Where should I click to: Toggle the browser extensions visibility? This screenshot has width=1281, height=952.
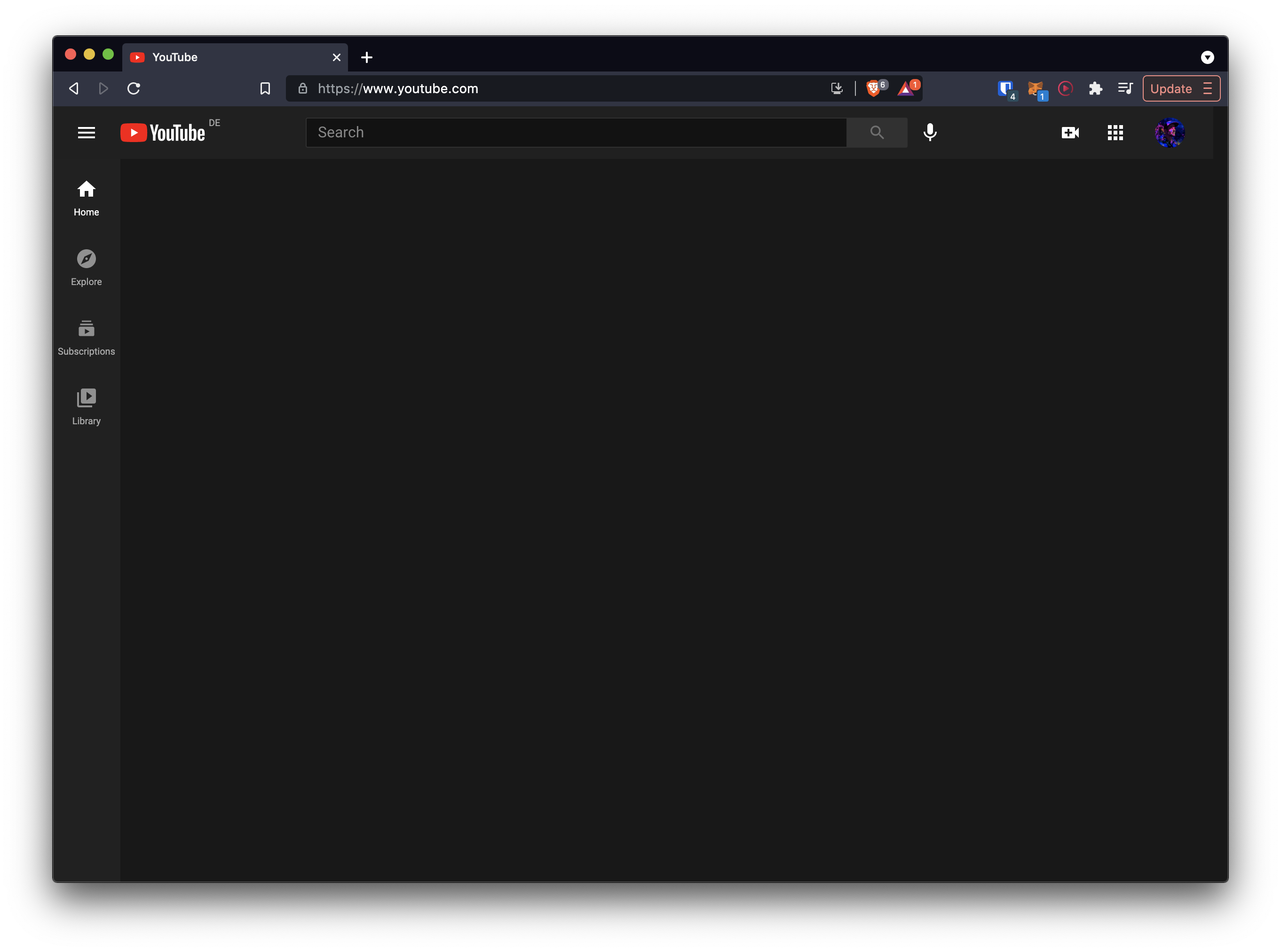pos(1096,88)
